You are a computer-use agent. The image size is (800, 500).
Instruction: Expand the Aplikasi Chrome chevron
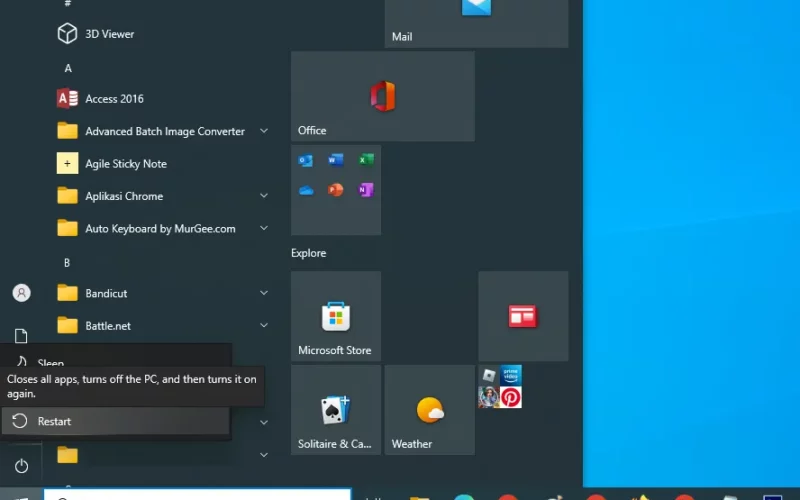[x=264, y=196]
